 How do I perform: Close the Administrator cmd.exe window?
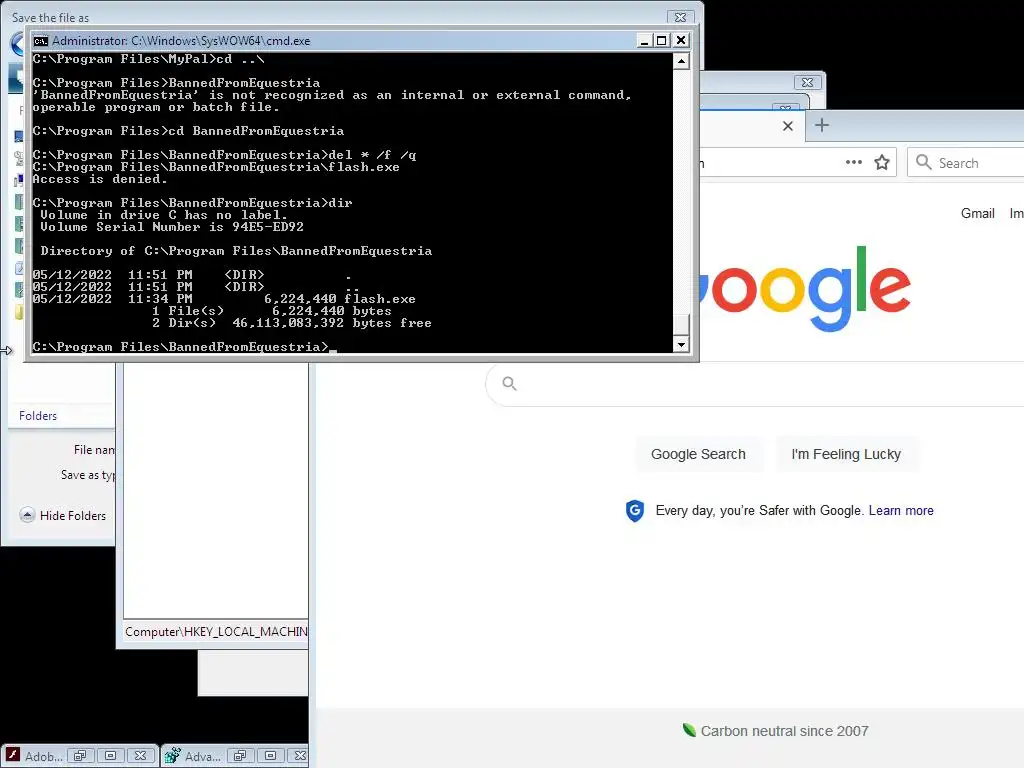pyautogui.click(x=680, y=40)
